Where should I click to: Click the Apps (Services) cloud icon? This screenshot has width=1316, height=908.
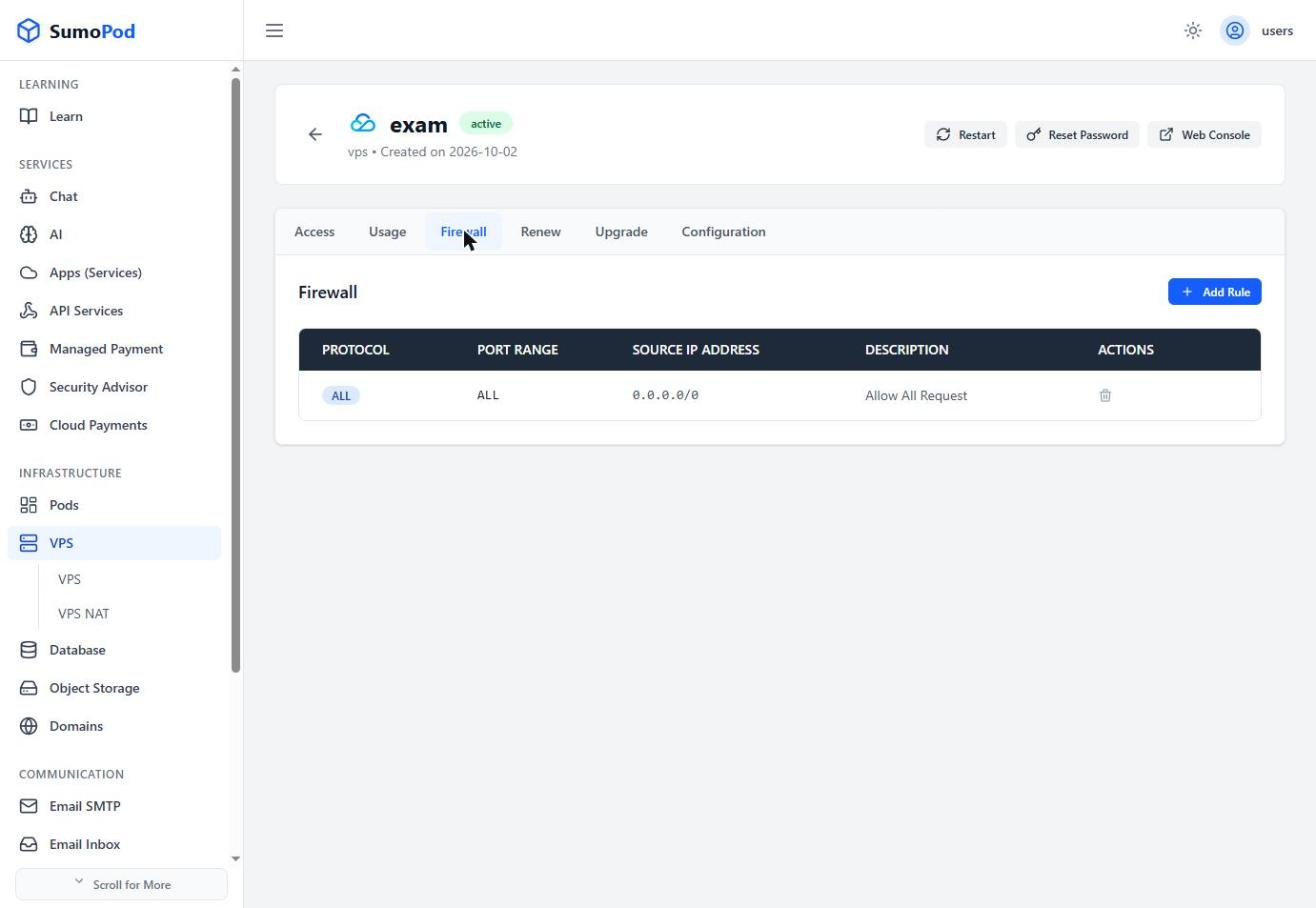coord(29,272)
